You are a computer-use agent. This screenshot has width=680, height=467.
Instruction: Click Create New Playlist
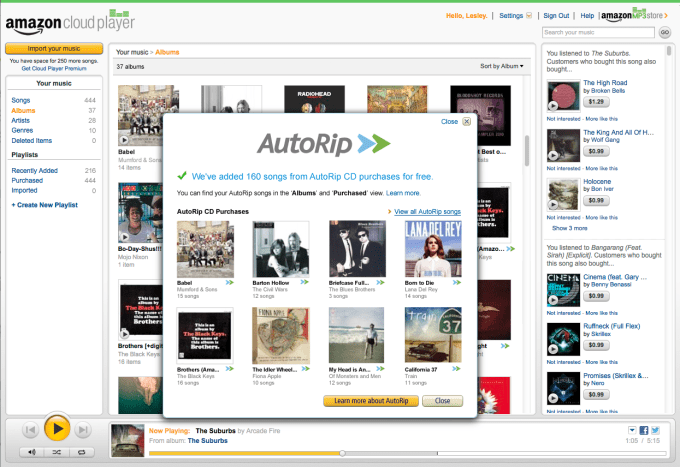click(45, 205)
